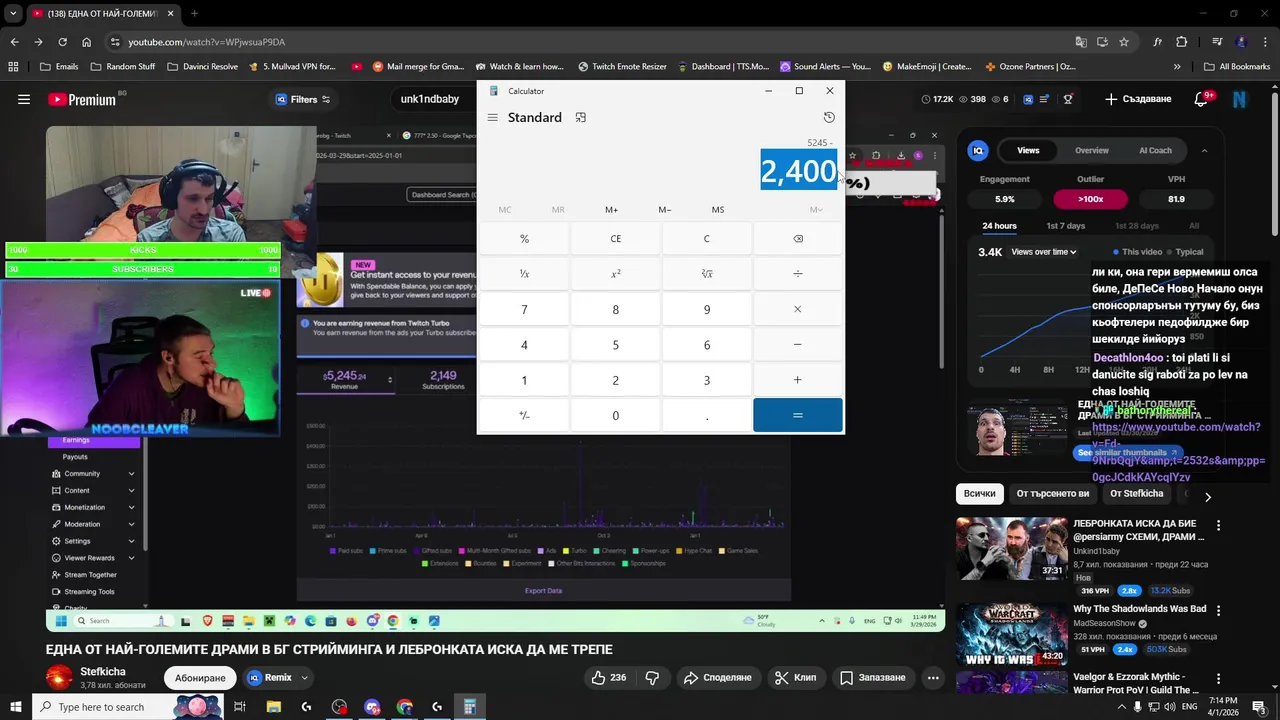Reload the page in Chrome
Viewport: 1280px width, 720px height.
pyautogui.click(x=62, y=42)
